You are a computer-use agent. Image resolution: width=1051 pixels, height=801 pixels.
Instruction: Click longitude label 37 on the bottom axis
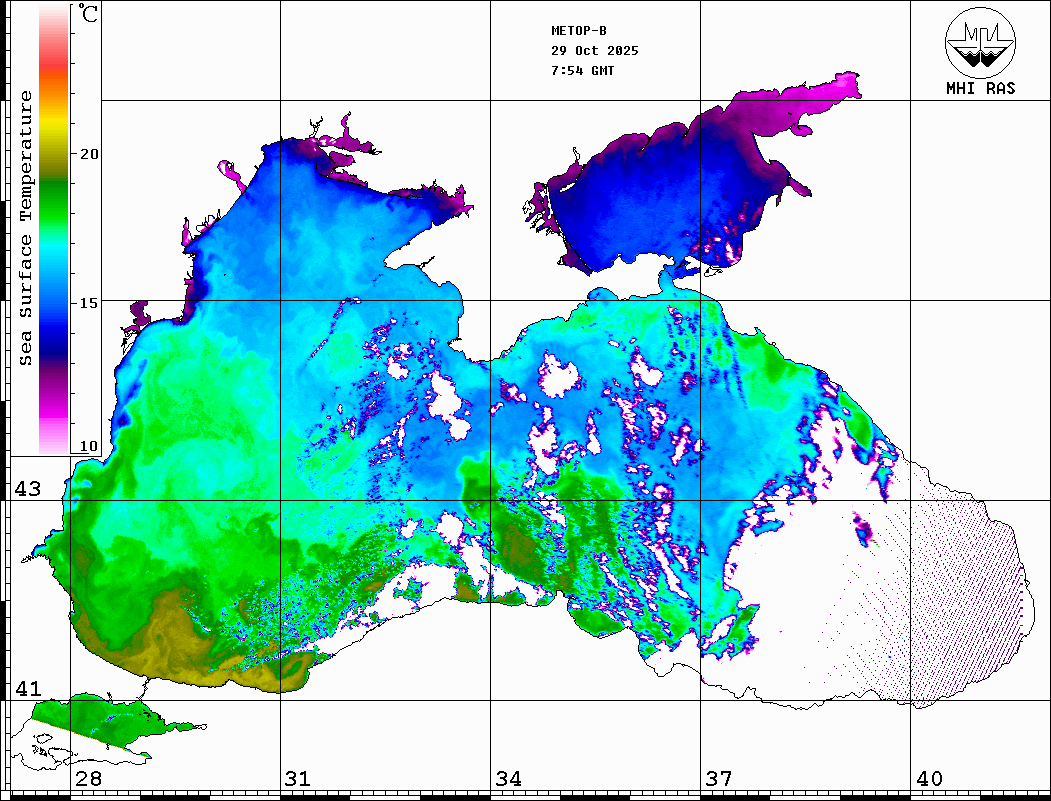[x=718, y=779]
